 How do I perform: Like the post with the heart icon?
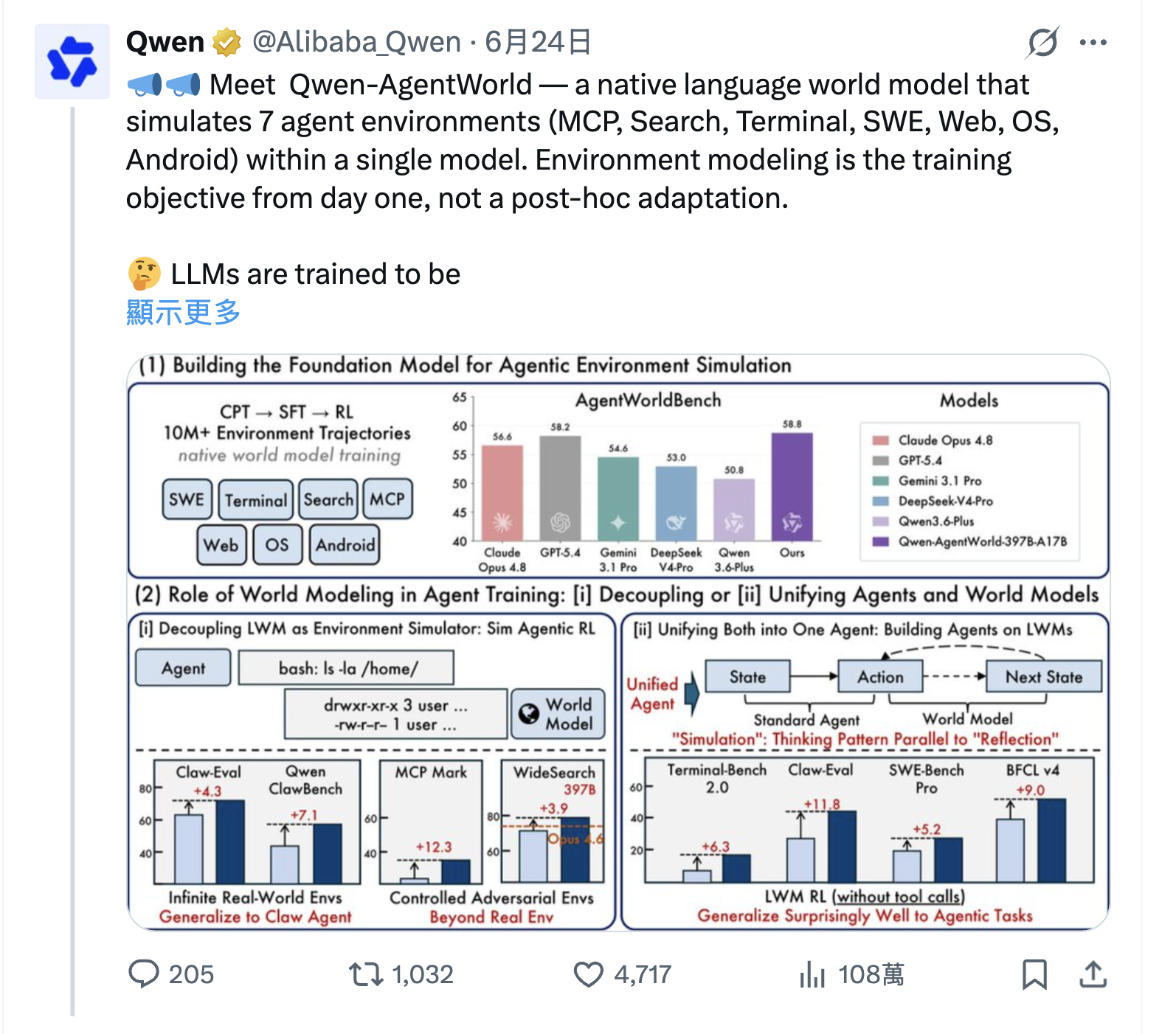click(x=588, y=974)
